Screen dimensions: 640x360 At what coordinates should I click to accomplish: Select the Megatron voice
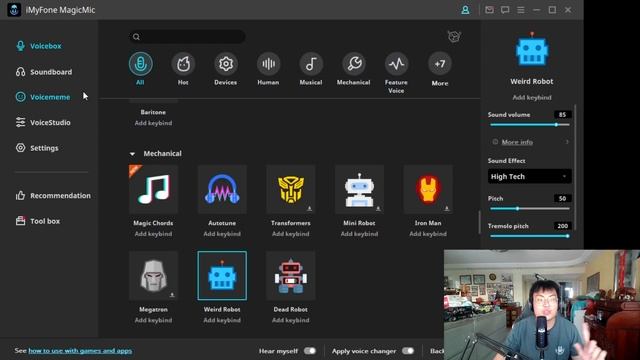tap(153, 276)
